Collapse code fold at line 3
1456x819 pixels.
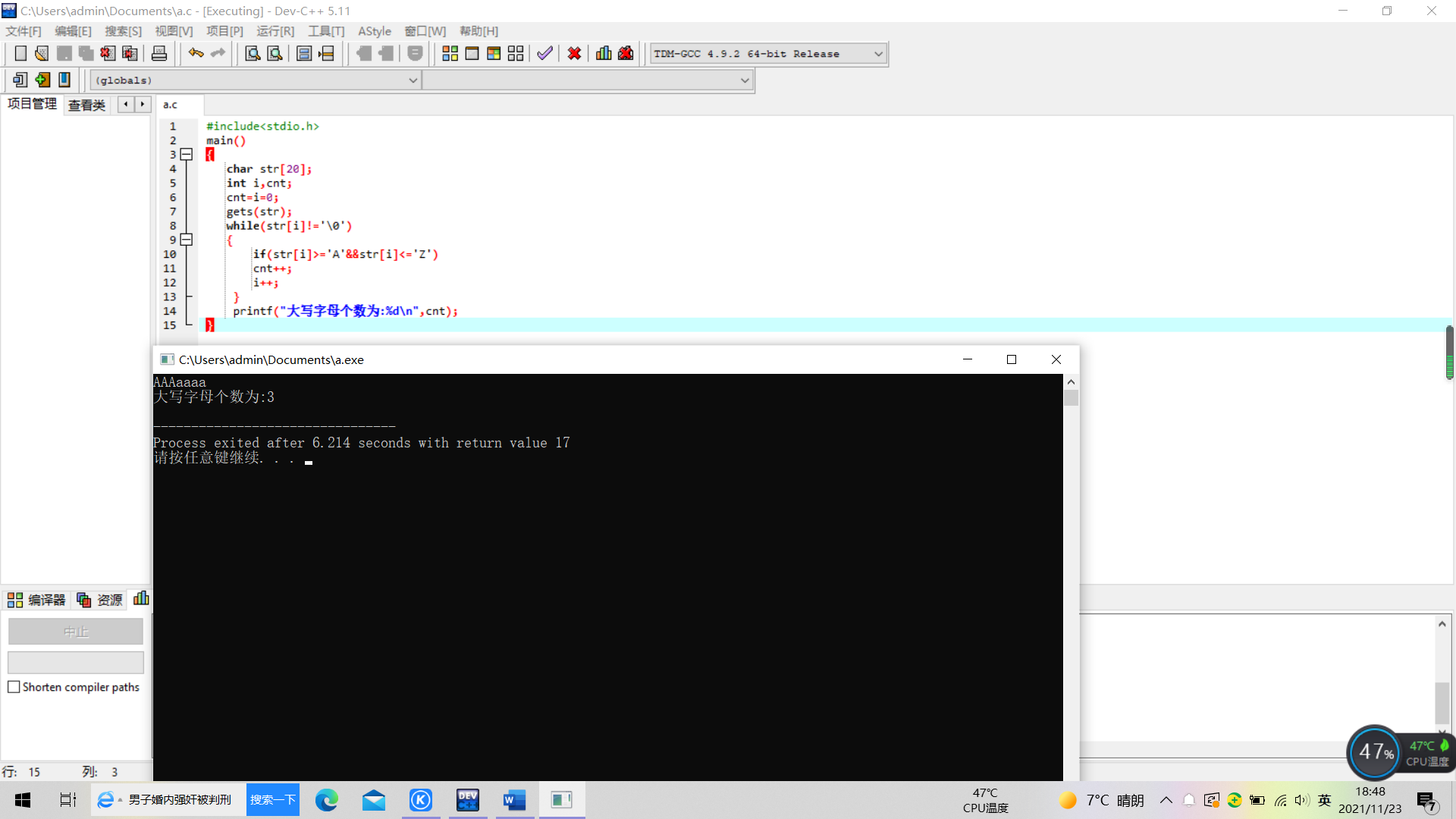[x=187, y=155]
